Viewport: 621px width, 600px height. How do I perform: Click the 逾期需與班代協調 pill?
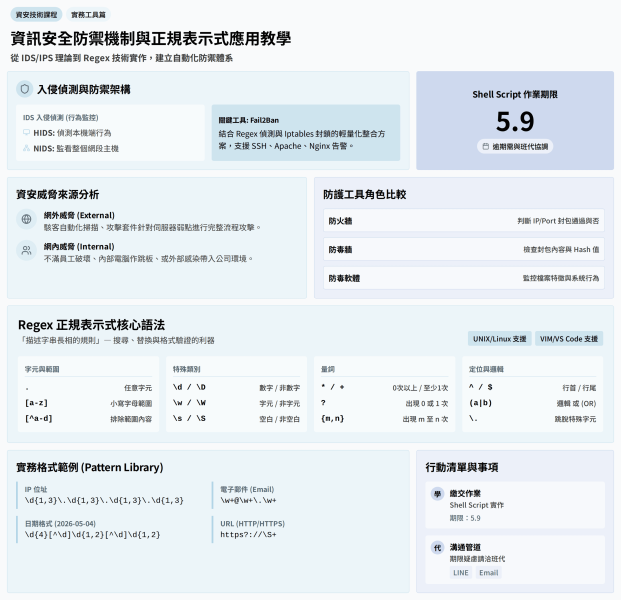click(515, 147)
